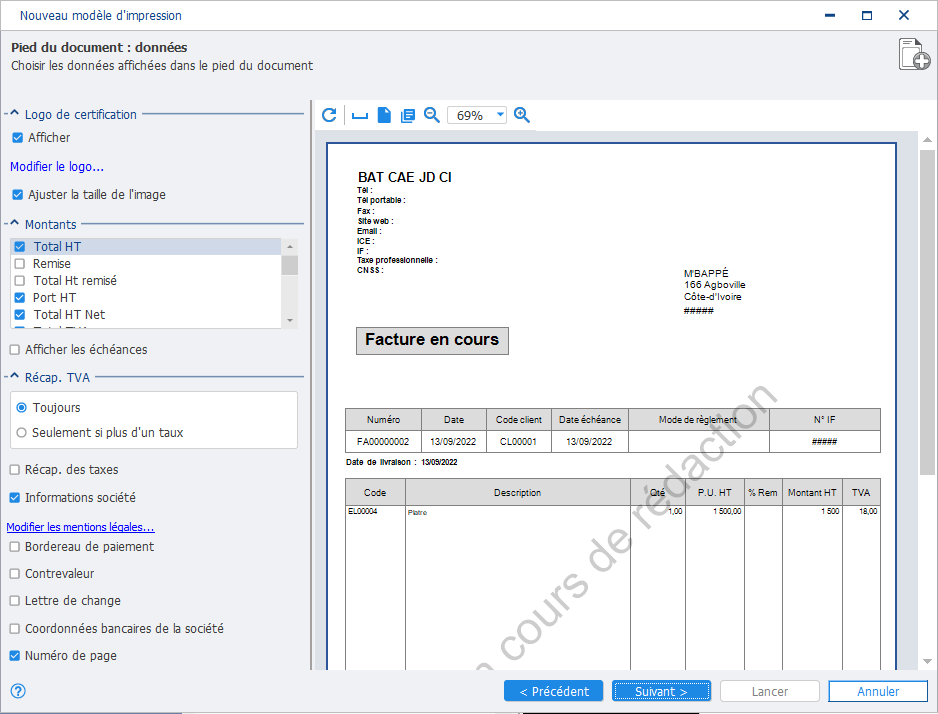
Task: Select Seulement si plus d'un taux
Action: [x=22, y=432]
